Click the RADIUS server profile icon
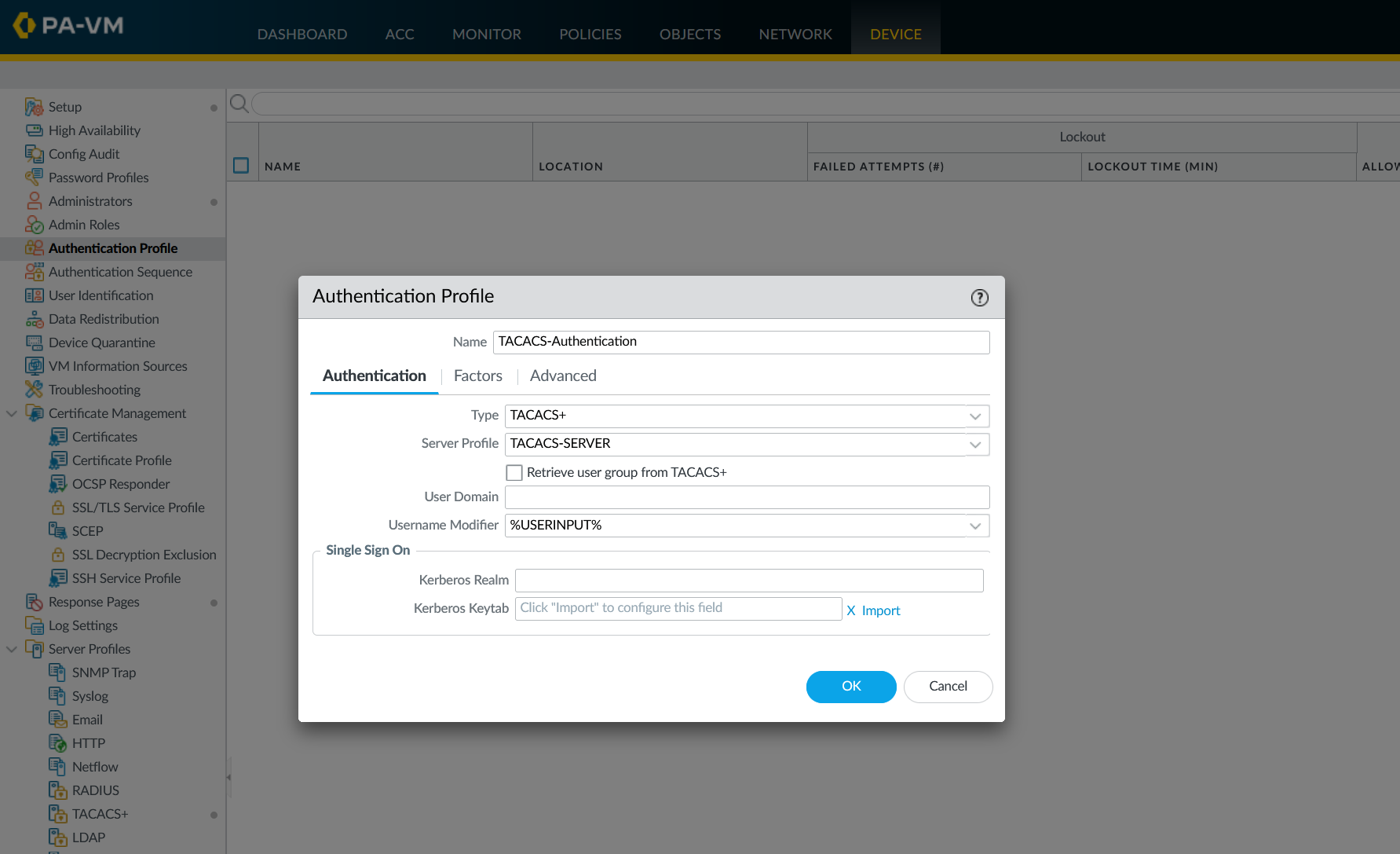This screenshot has height=854, width=1400. click(57, 790)
